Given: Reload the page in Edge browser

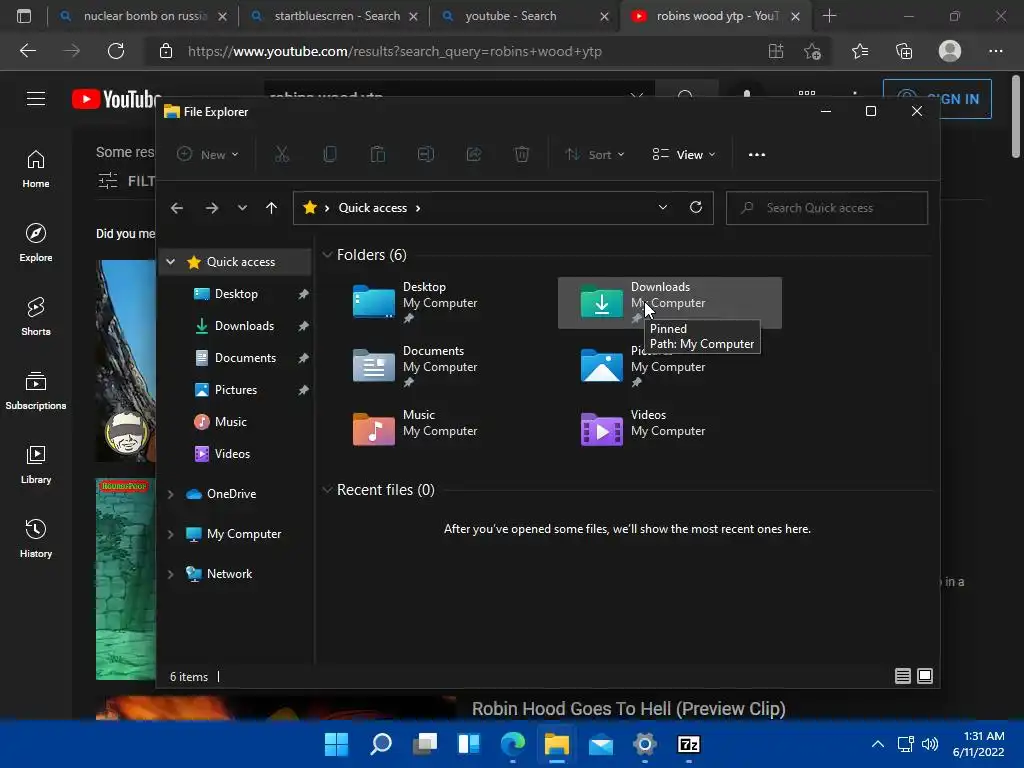Looking at the screenshot, I should coord(116,51).
